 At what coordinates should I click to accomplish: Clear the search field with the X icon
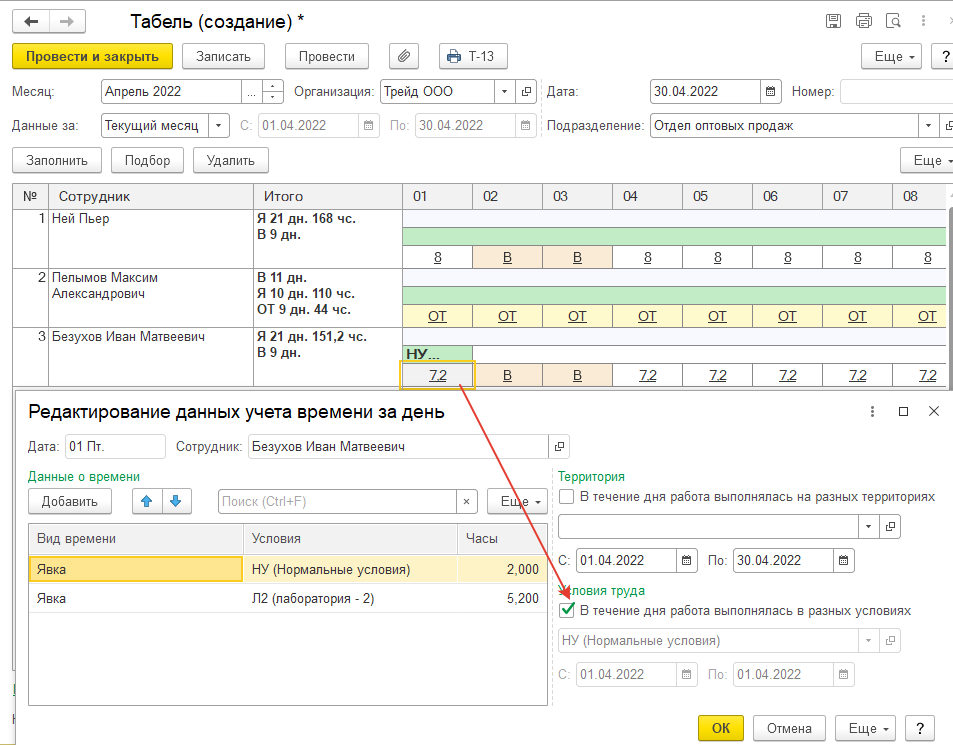point(467,502)
